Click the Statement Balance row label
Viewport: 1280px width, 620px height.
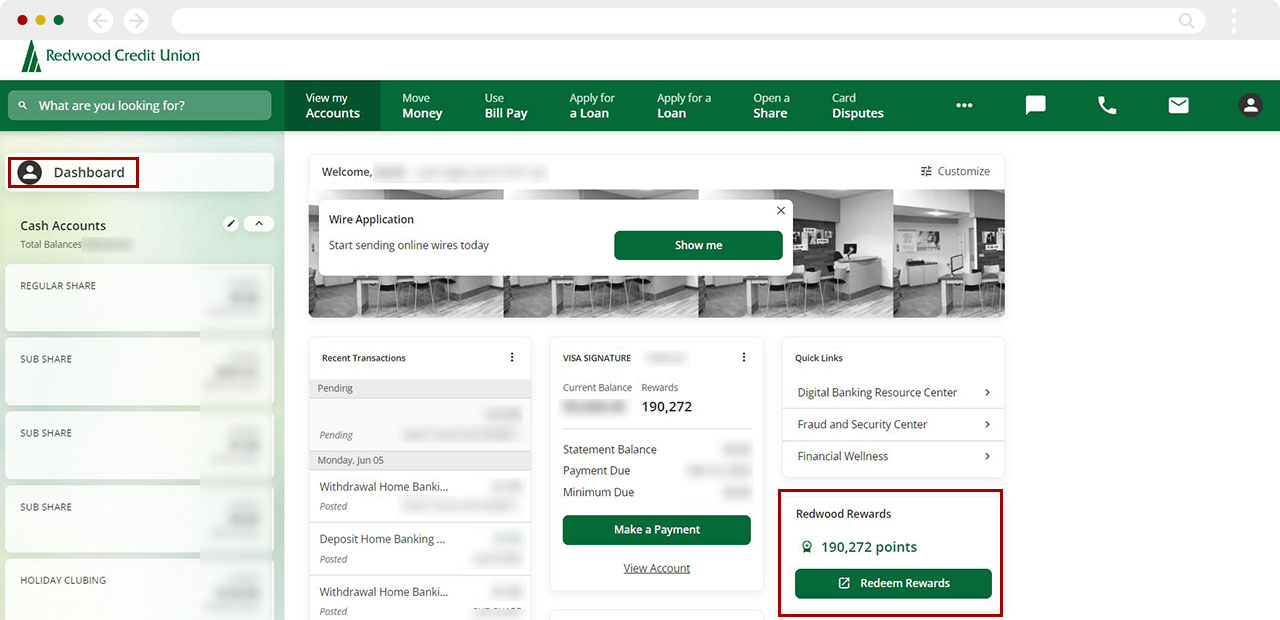click(x=610, y=450)
